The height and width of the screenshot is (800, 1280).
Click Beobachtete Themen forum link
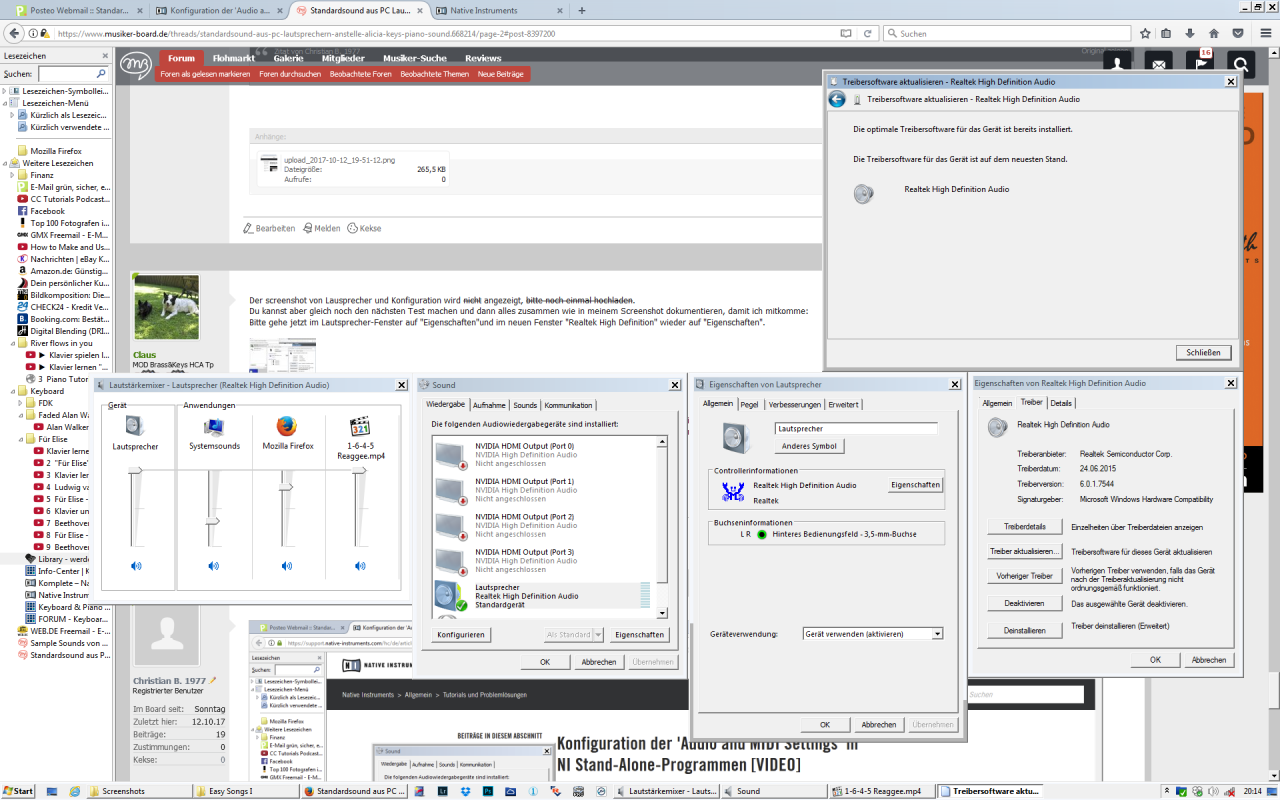click(x=434, y=74)
